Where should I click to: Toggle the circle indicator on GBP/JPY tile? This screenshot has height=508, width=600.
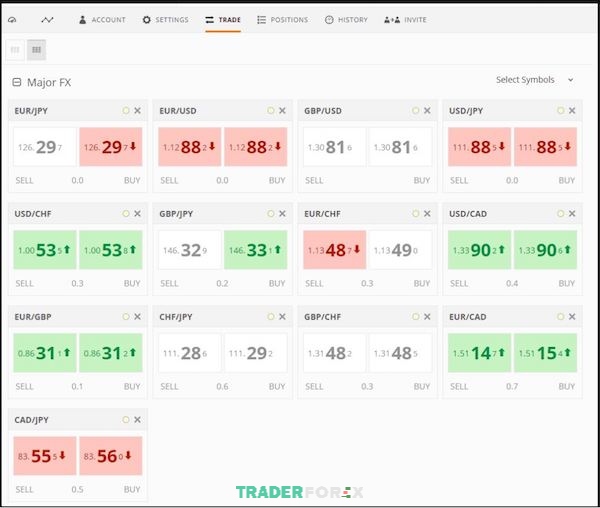[x=271, y=213]
